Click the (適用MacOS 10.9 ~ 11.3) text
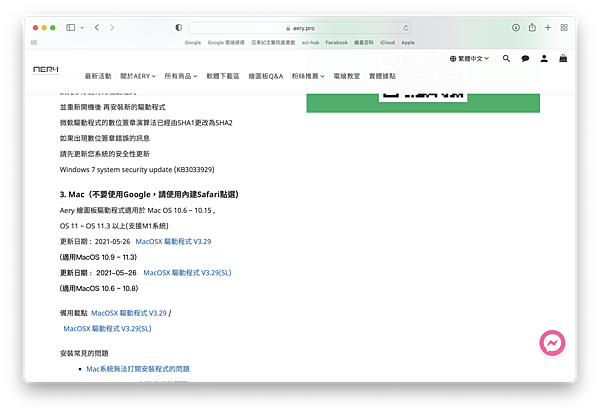 pos(98,257)
